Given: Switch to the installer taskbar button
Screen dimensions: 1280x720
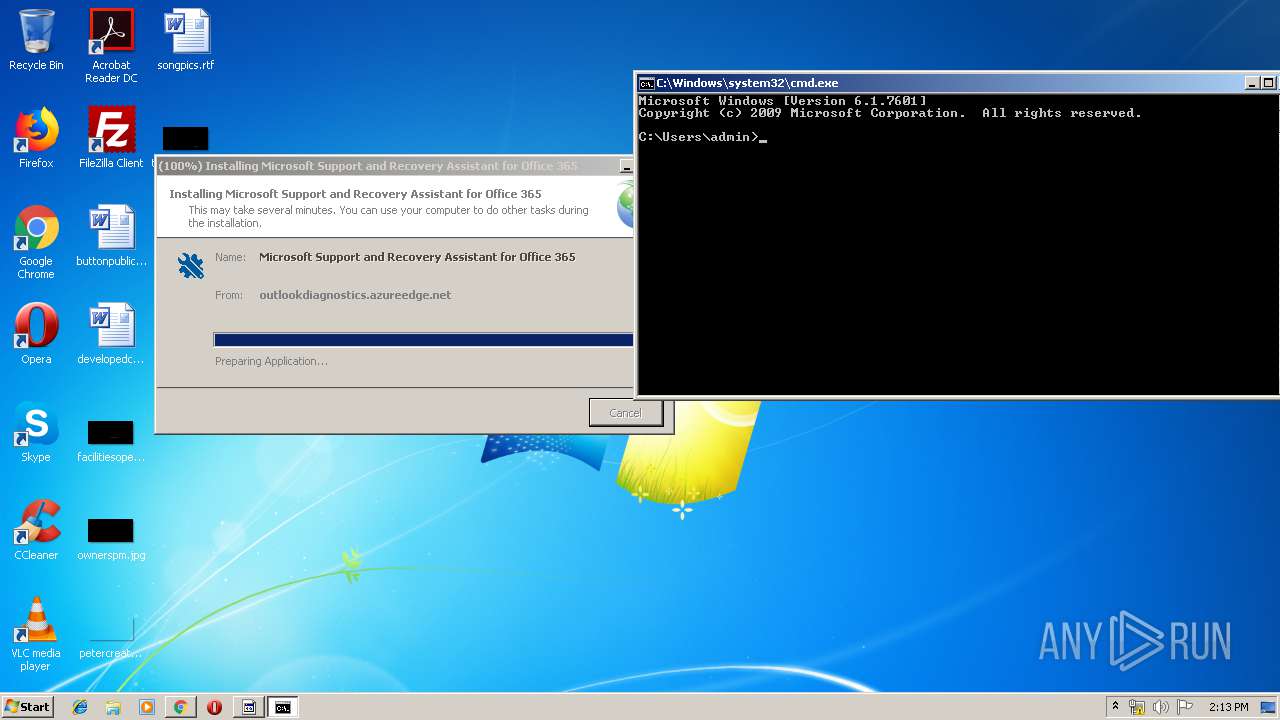Looking at the screenshot, I should click(249, 707).
